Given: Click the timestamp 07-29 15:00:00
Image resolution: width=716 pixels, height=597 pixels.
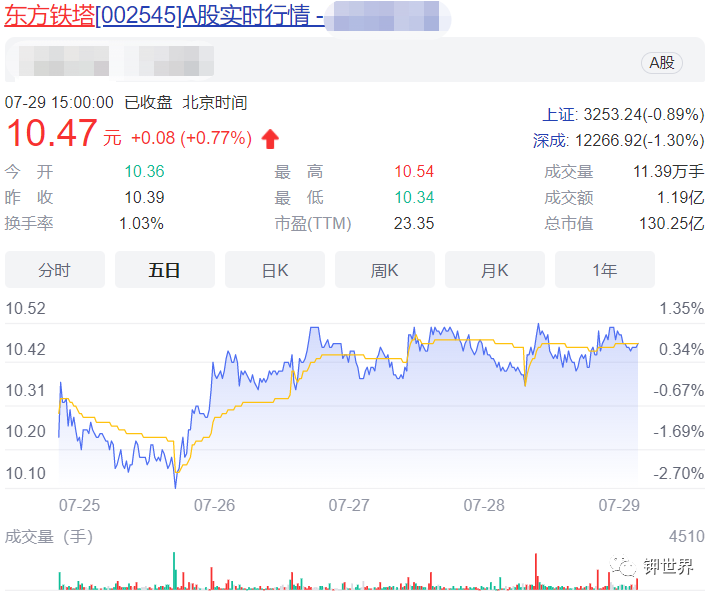Looking at the screenshot, I should tap(59, 102).
